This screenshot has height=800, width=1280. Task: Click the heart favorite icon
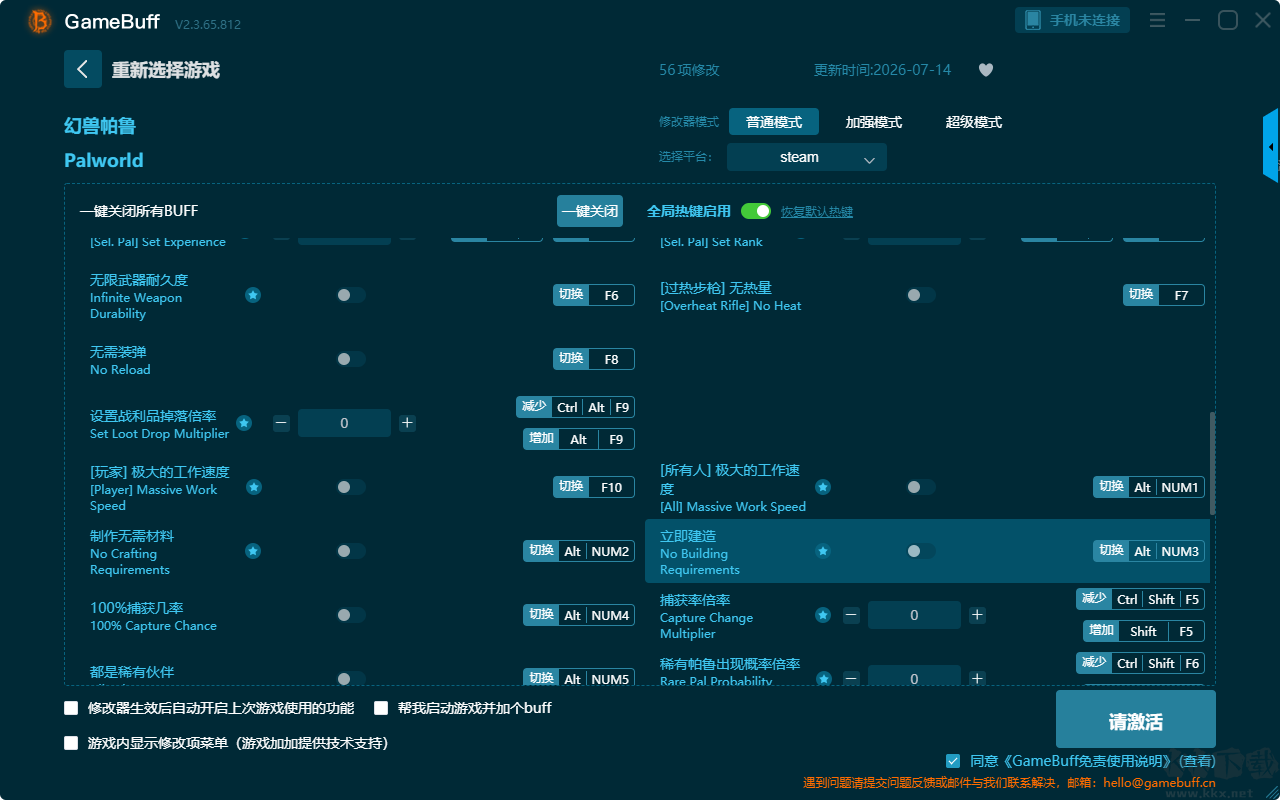click(986, 70)
